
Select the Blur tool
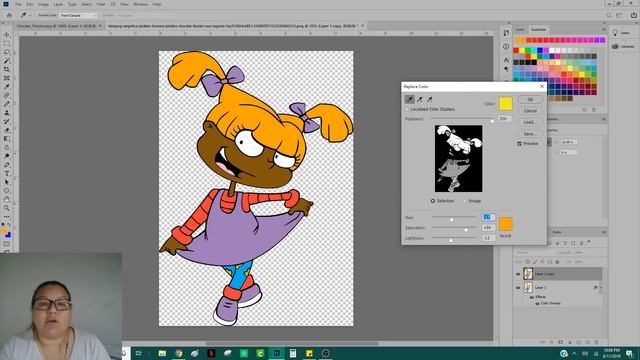[x=7, y=147]
